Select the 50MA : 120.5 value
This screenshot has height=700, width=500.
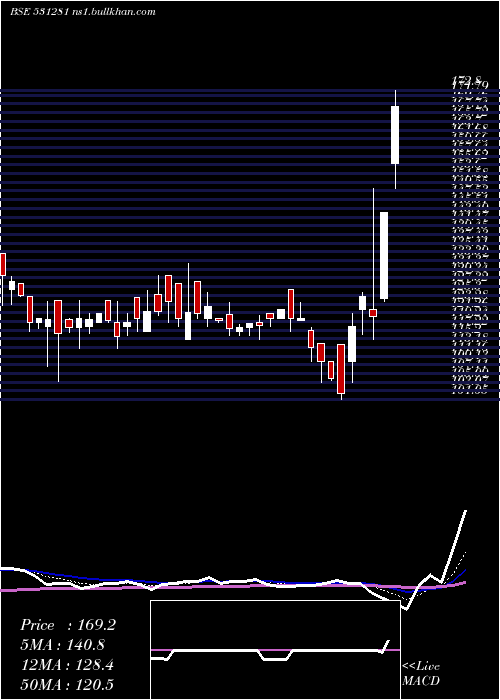pos(67,684)
